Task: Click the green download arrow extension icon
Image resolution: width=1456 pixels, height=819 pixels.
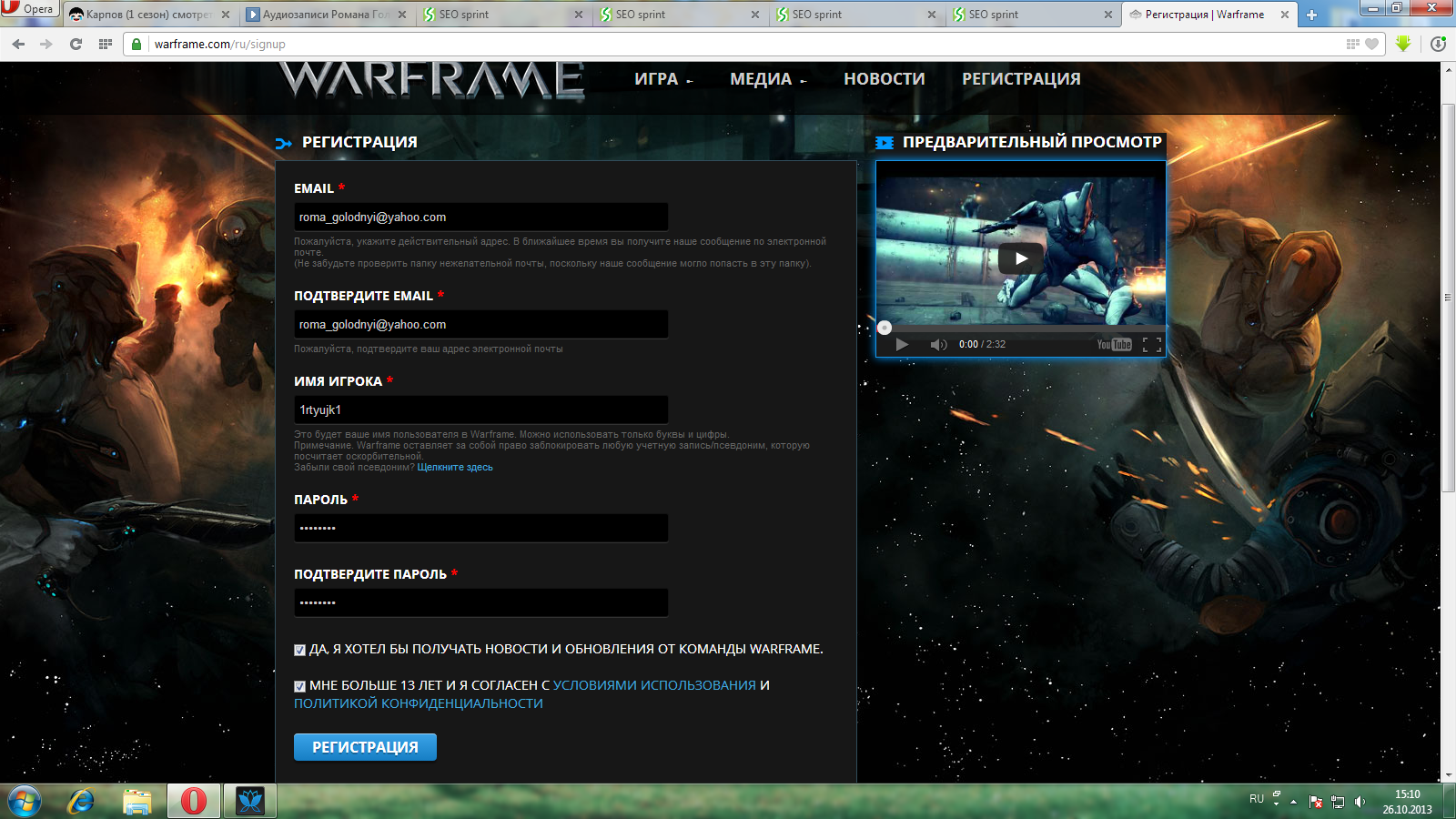Action: [1403, 44]
